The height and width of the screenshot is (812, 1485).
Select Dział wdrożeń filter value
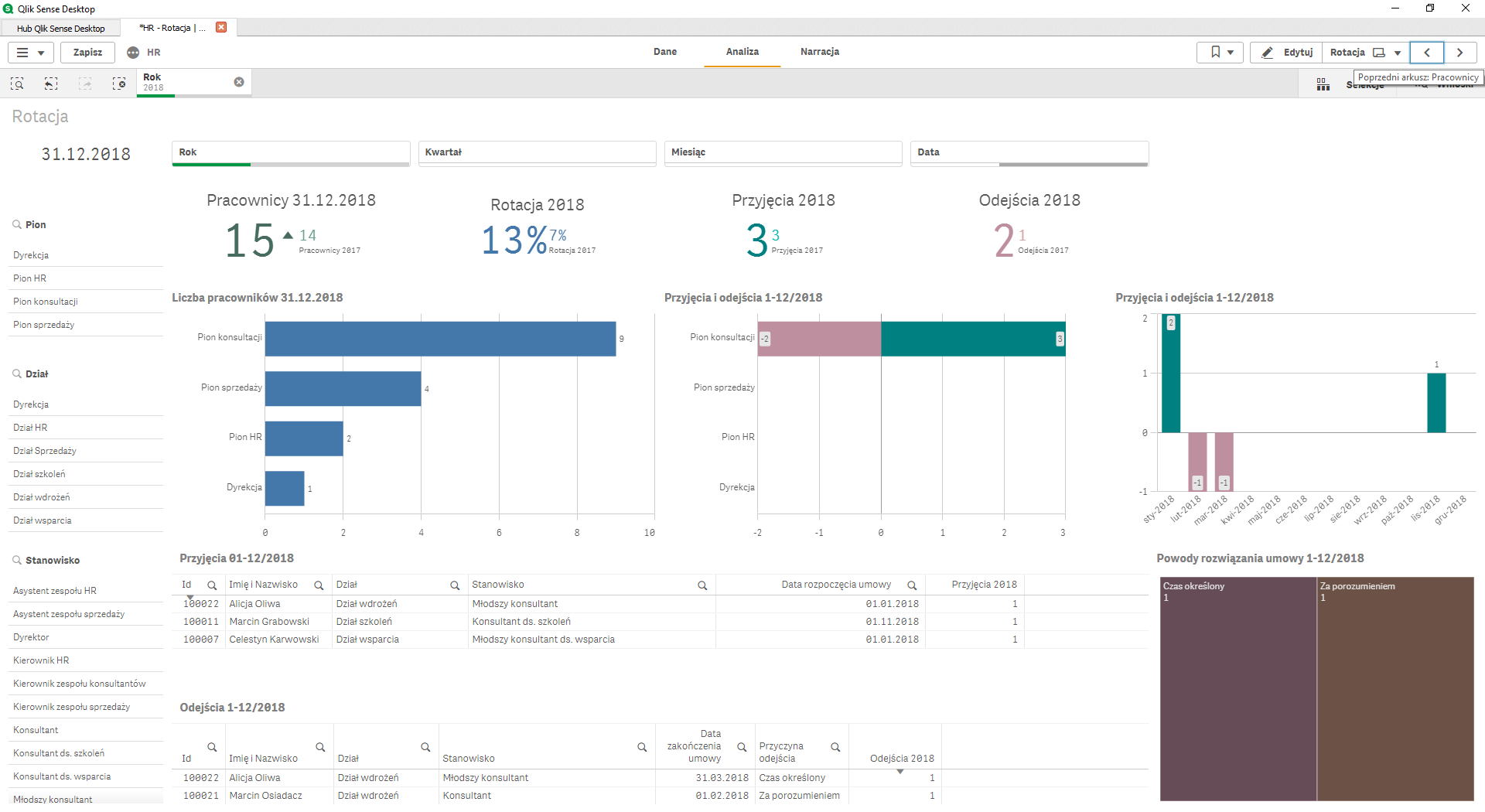(41, 497)
